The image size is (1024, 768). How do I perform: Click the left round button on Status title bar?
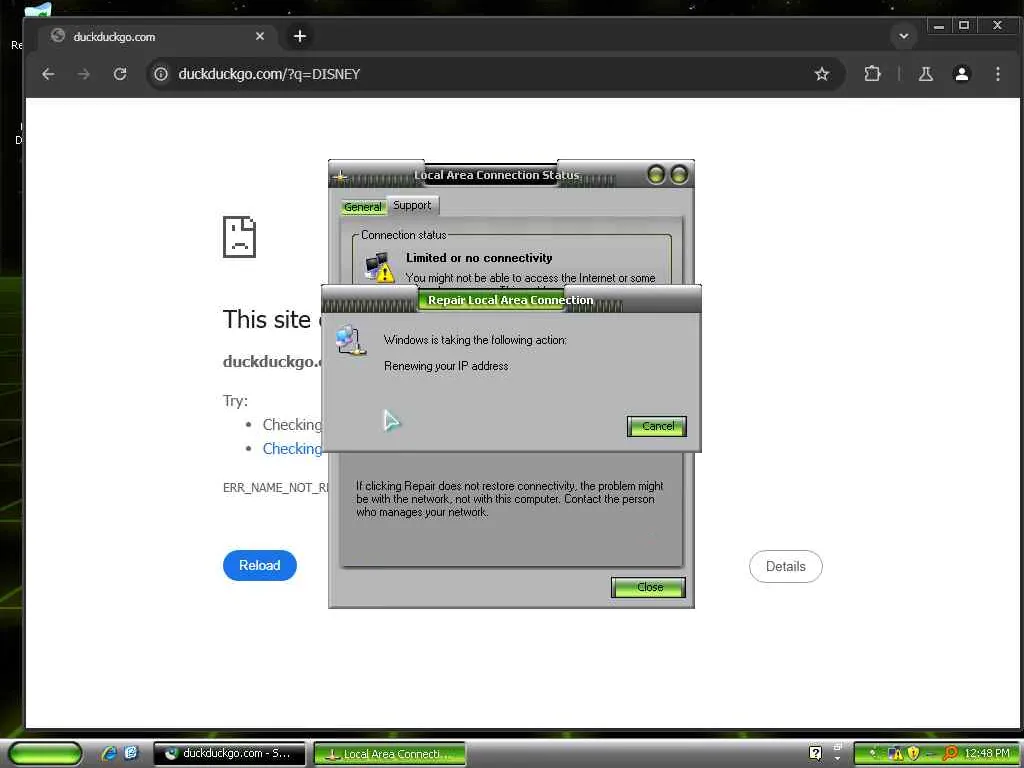point(656,174)
